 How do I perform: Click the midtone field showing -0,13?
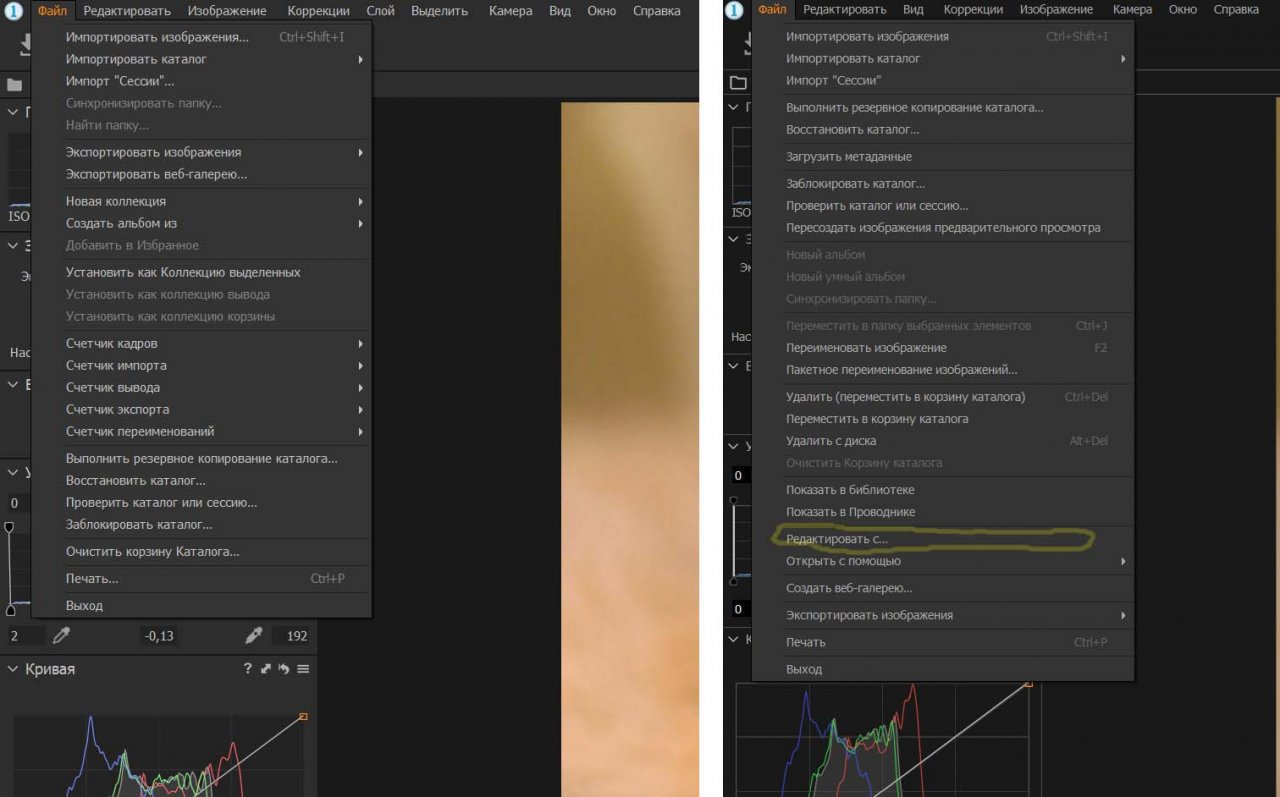[159, 636]
